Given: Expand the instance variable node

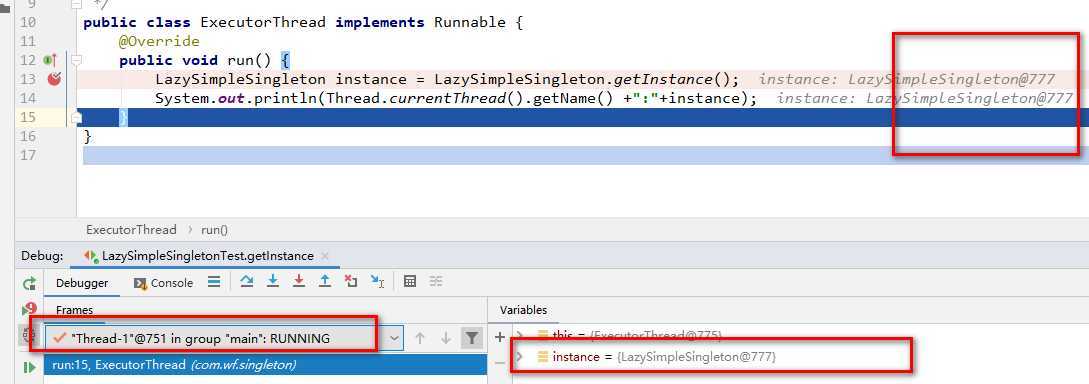Looking at the screenshot, I should 519,356.
